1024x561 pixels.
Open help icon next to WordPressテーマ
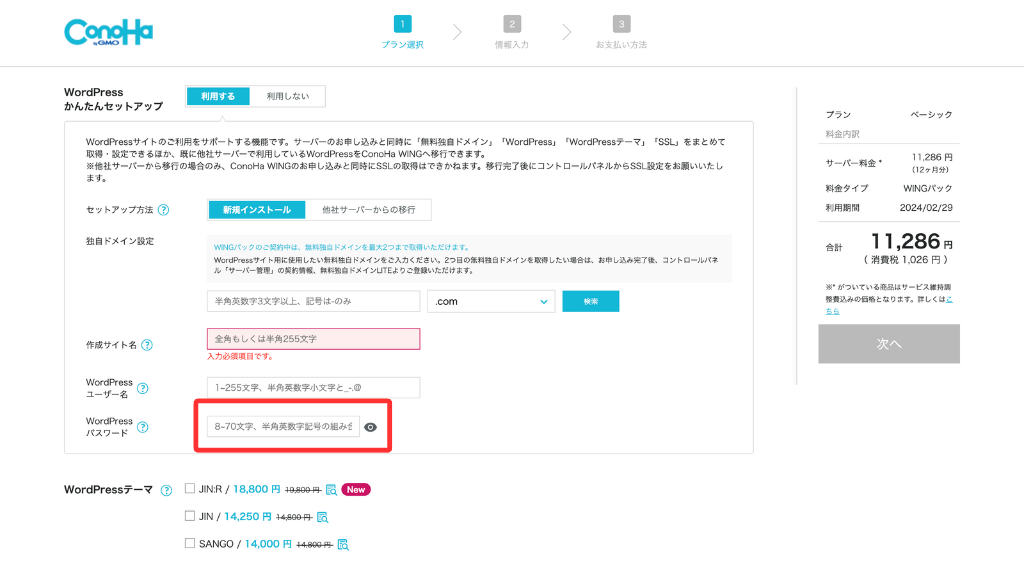click(167, 490)
